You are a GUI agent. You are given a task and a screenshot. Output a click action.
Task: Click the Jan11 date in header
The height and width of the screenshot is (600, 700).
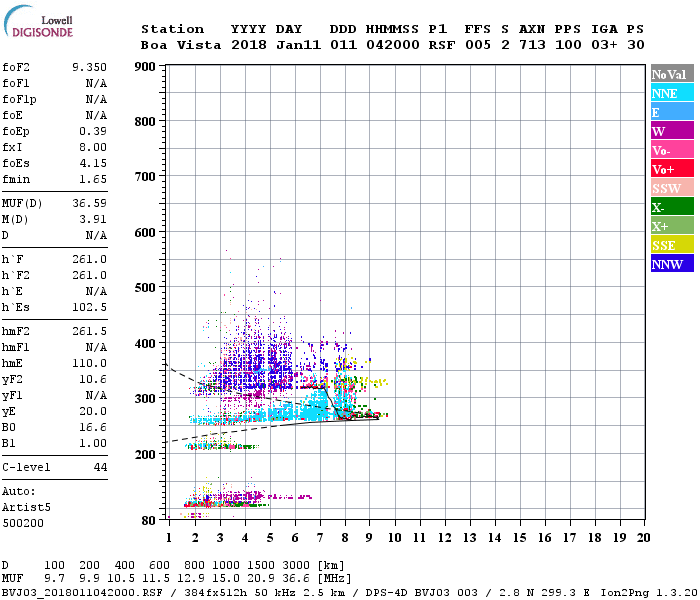[x=298, y=45]
